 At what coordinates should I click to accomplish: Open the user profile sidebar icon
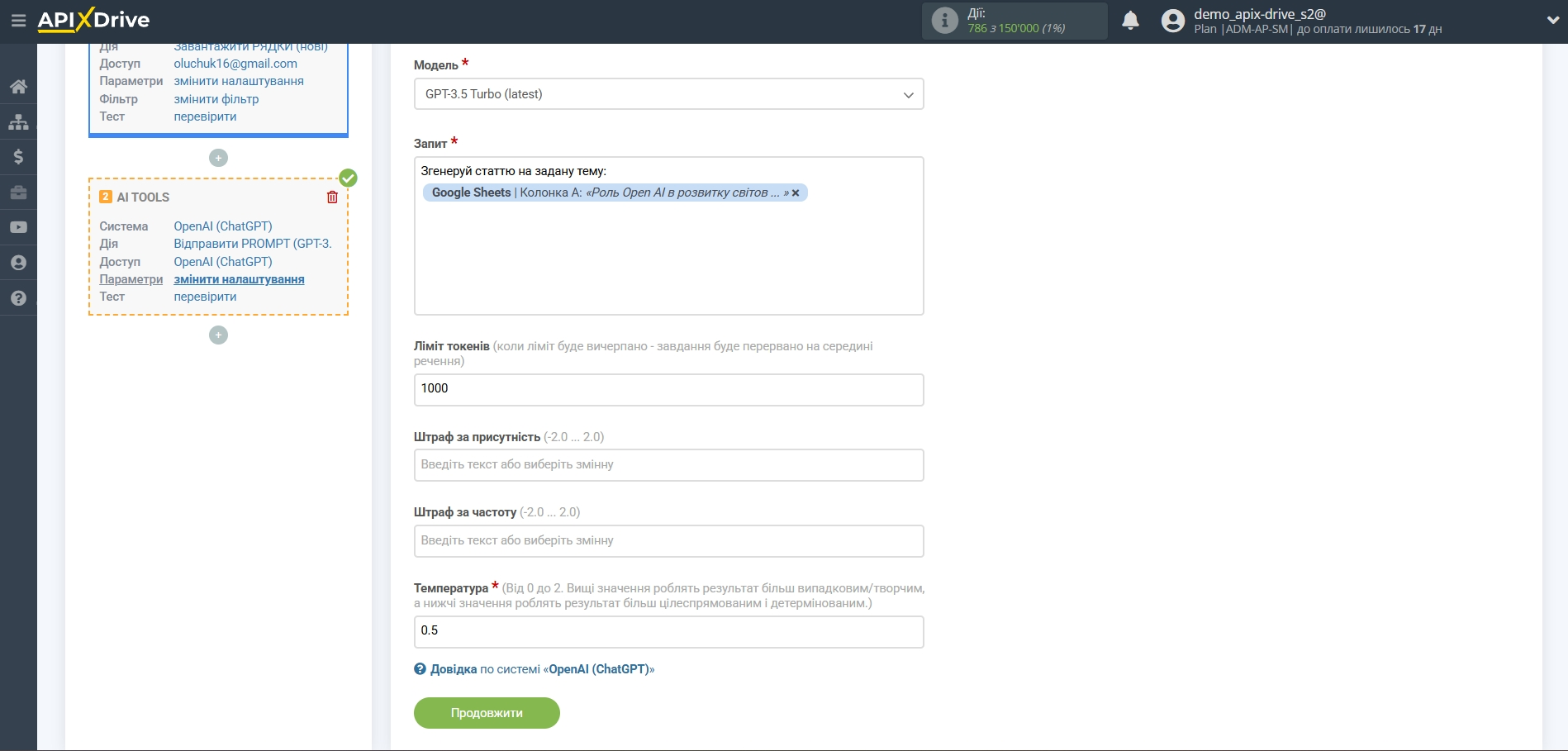(x=18, y=263)
